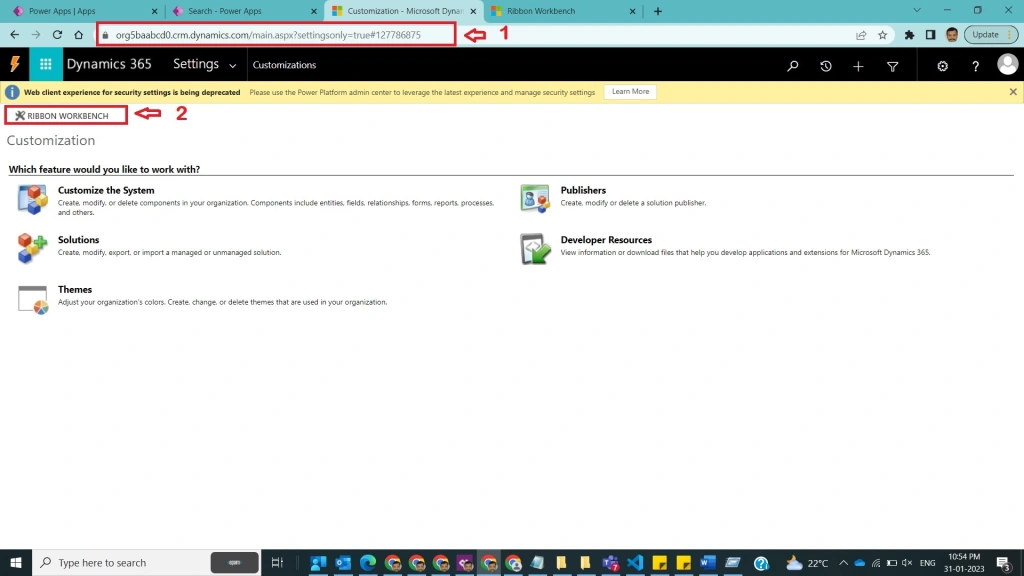Screen dimensions: 1024x576
Task: Click the browser back arrow
Action: pyautogui.click(x=14, y=35)
